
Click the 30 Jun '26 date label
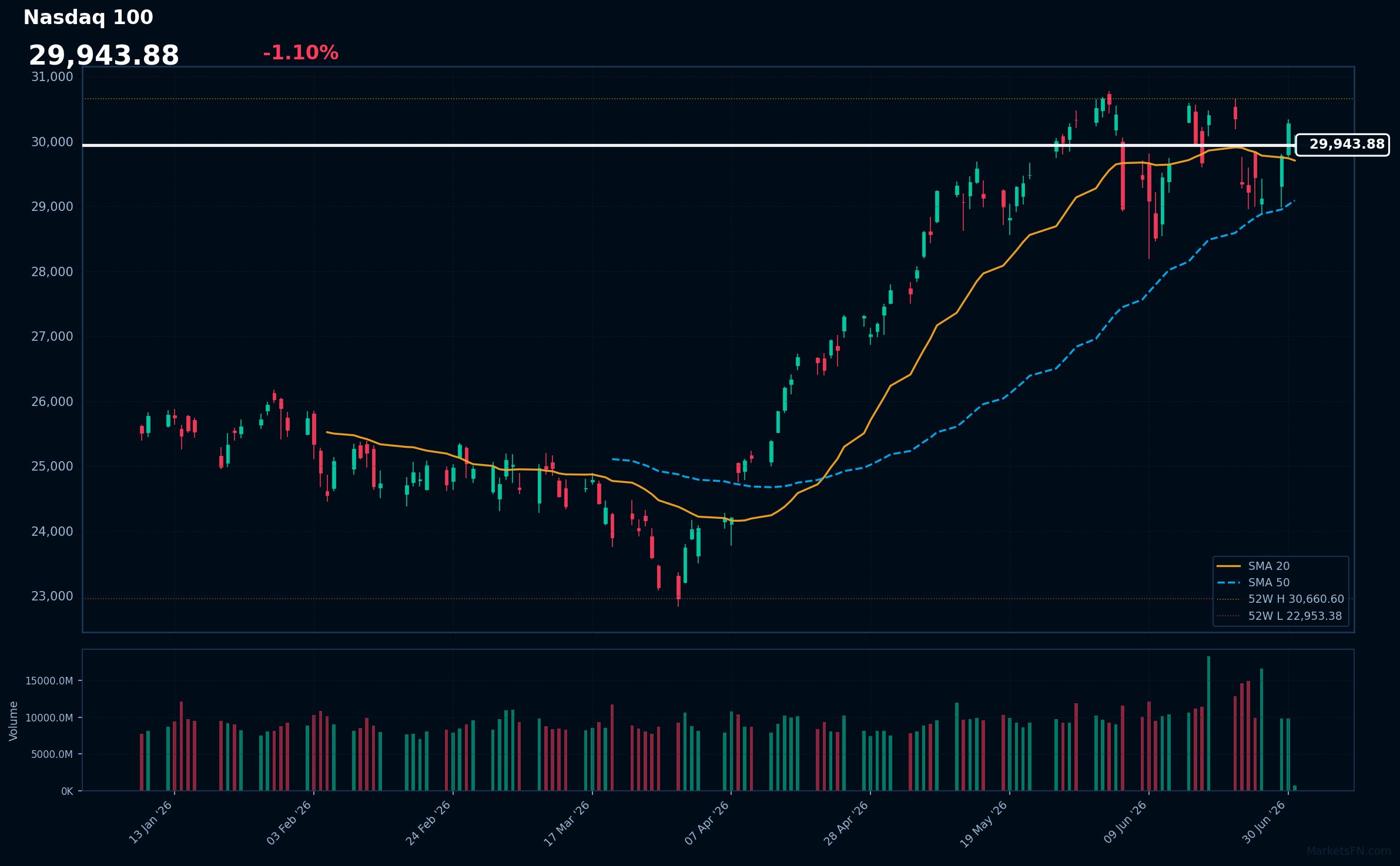pos(1264,823)
